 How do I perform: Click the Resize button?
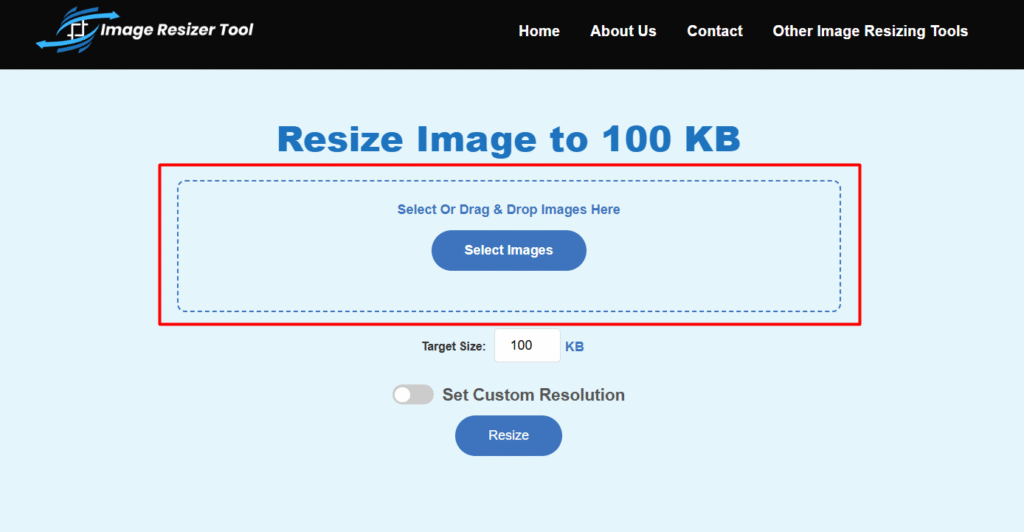[x=508, y=435]
